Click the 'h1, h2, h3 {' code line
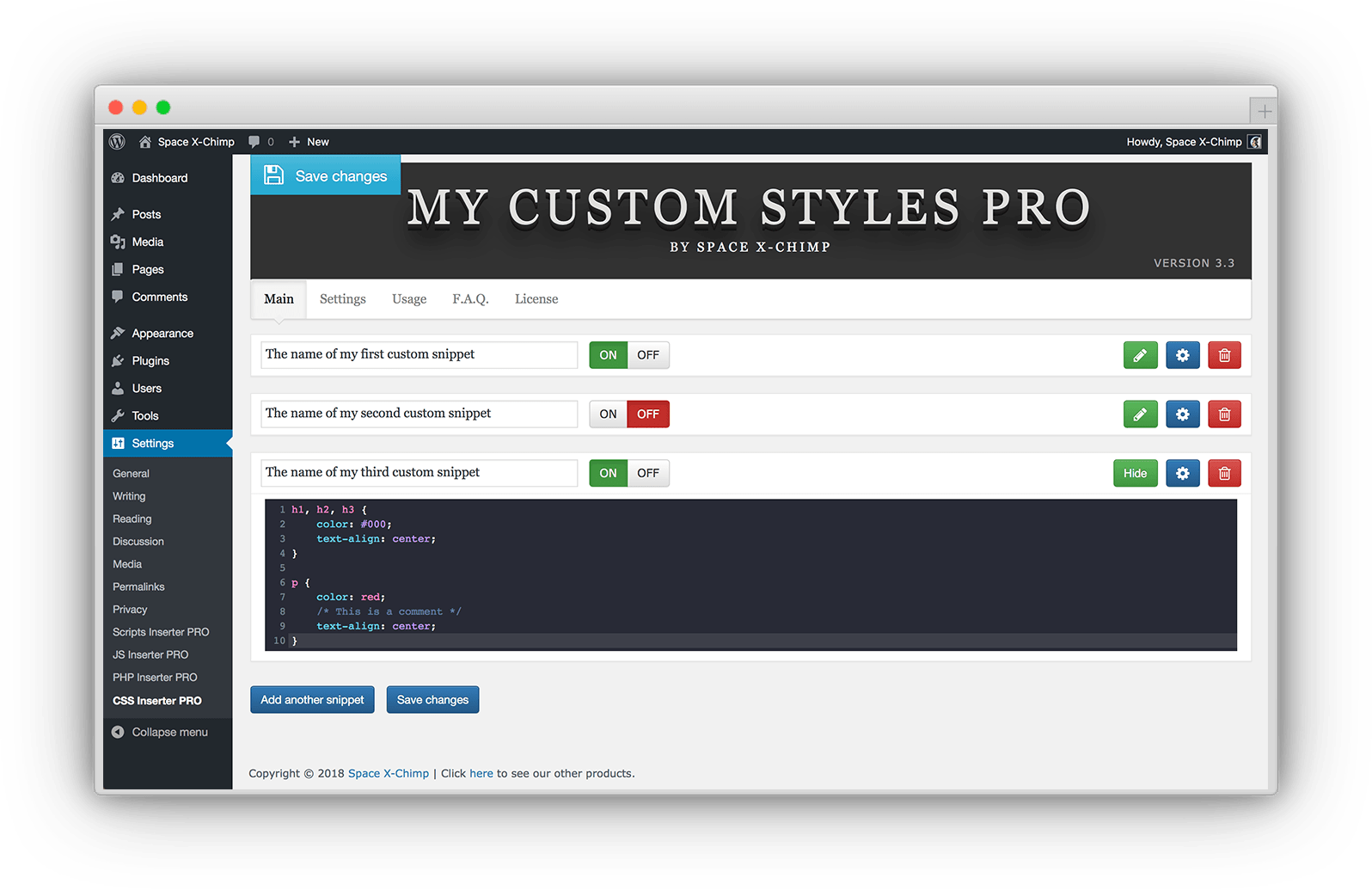Image resolution: width=1372 pixels, height=890 pixels. click(x=329, y=509)
